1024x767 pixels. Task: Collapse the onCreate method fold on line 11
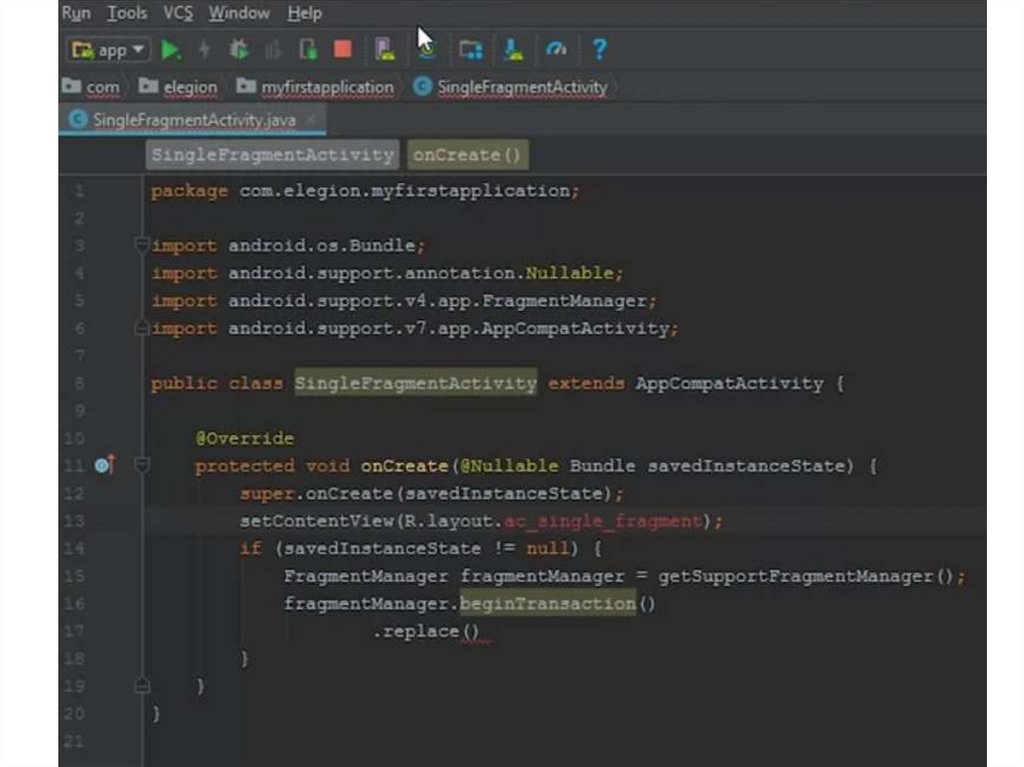tap(142, 465)
